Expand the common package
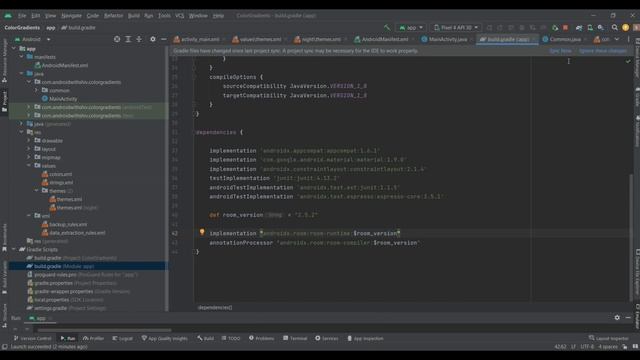Viewport: 640px width, 360px height. point(36,90)
